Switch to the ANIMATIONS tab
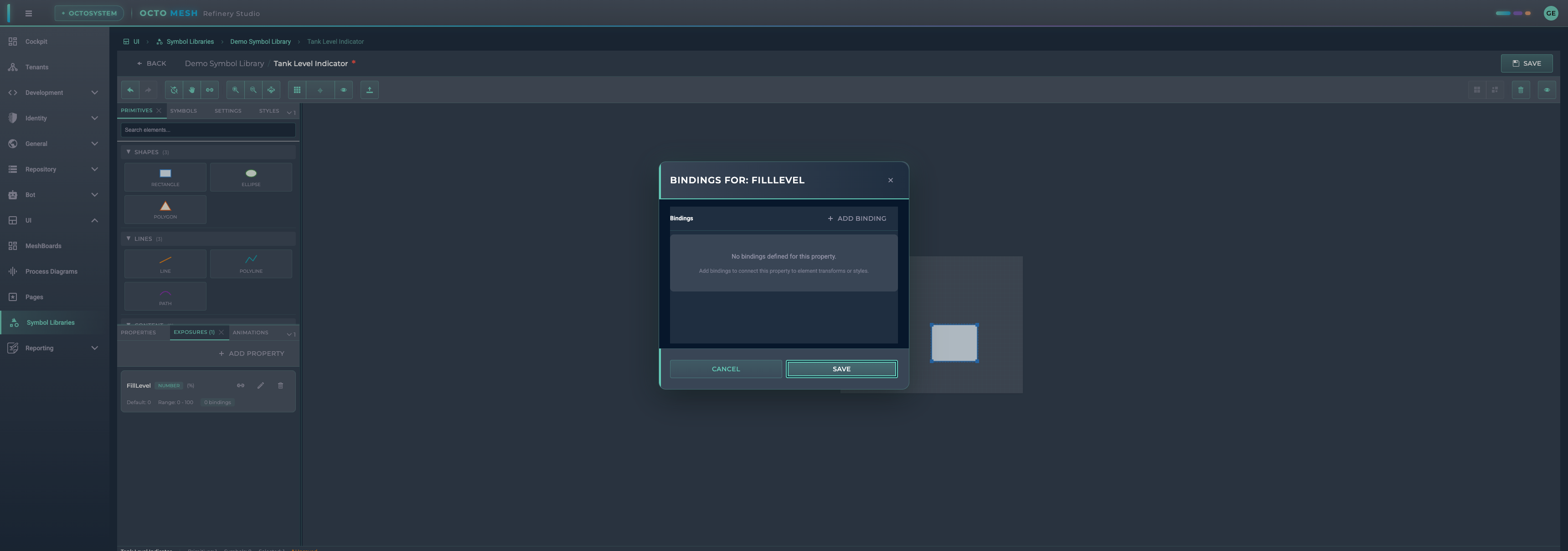The image size is (1568, 551). (x=250, y=333)
